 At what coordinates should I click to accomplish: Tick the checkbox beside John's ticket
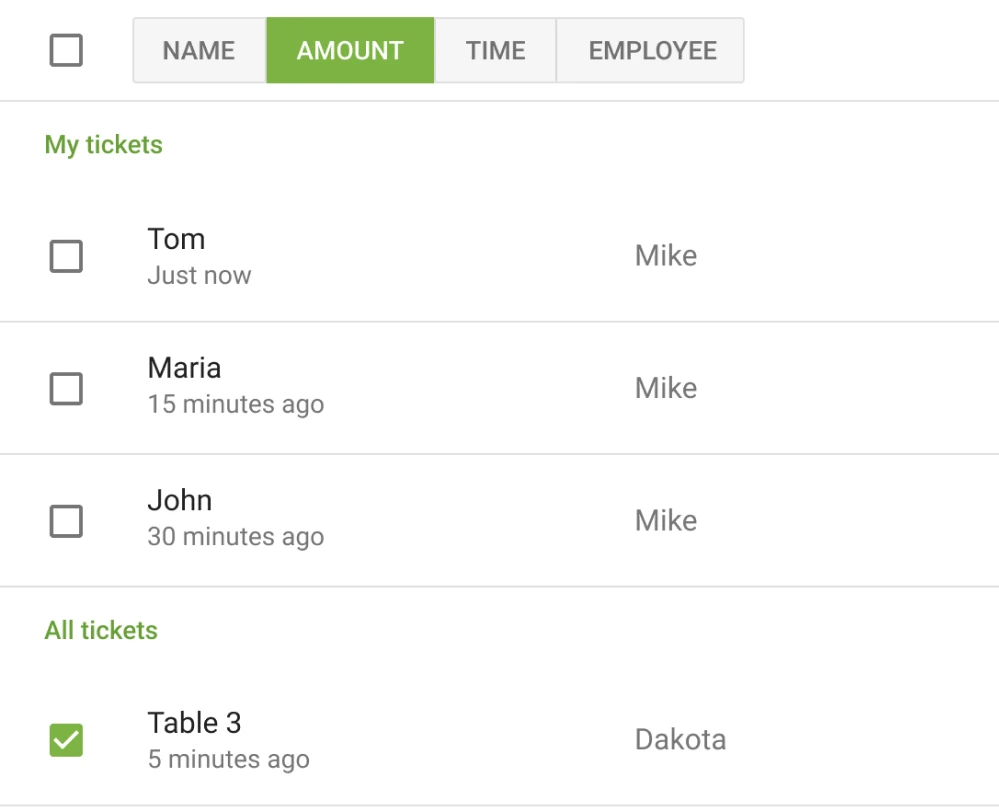65,520
